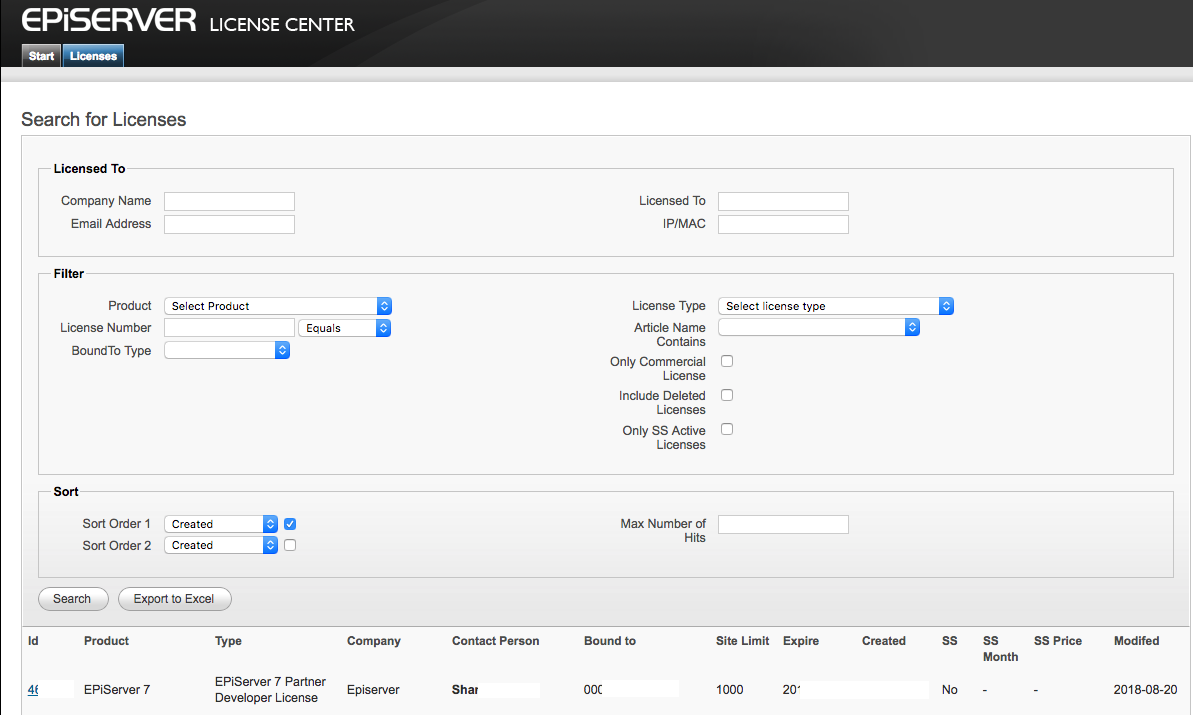Focus the Company Name field
Screen dimensions: 1193x715
point(229,201)
